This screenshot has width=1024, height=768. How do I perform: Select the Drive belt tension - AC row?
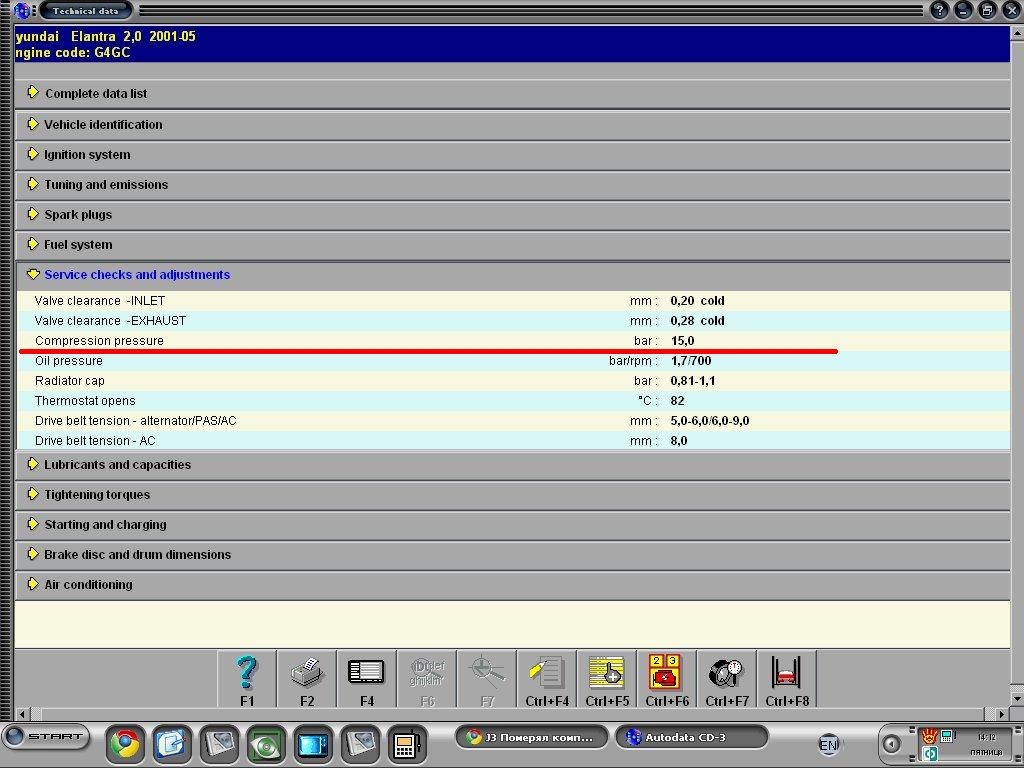coord(513,441)
